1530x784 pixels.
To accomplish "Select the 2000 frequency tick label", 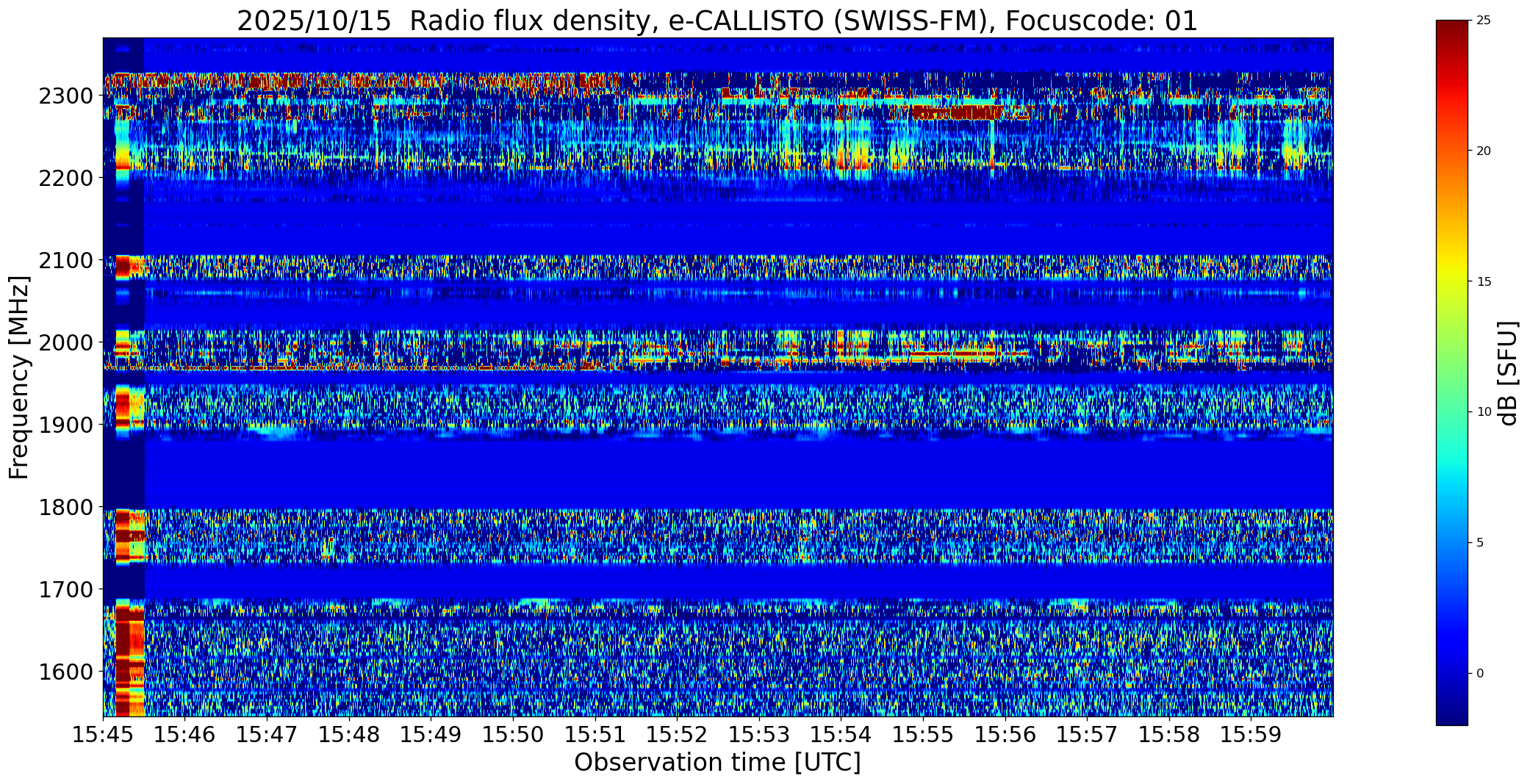I will pos(68,343).
